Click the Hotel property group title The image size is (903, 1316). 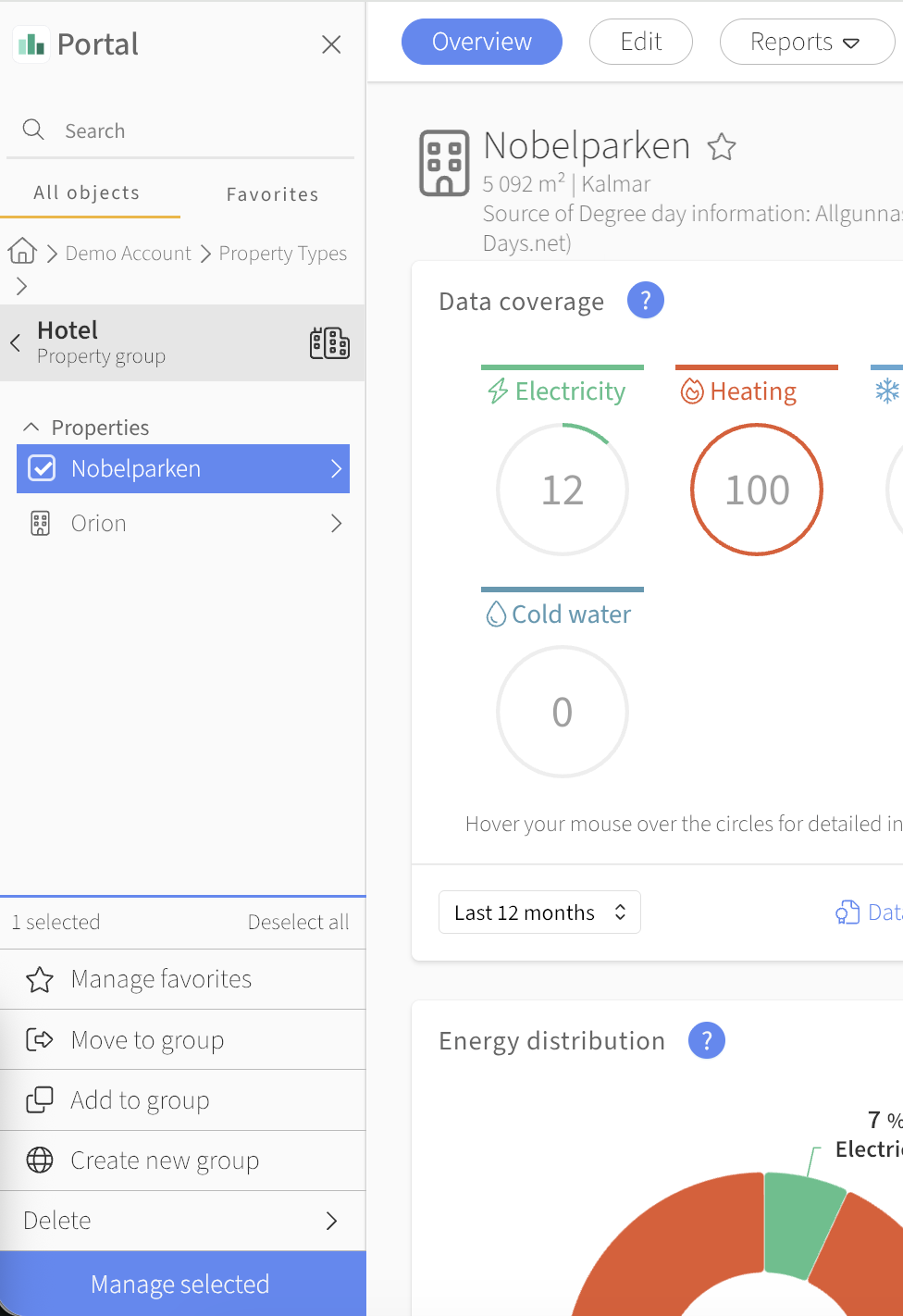pos(68,330)
